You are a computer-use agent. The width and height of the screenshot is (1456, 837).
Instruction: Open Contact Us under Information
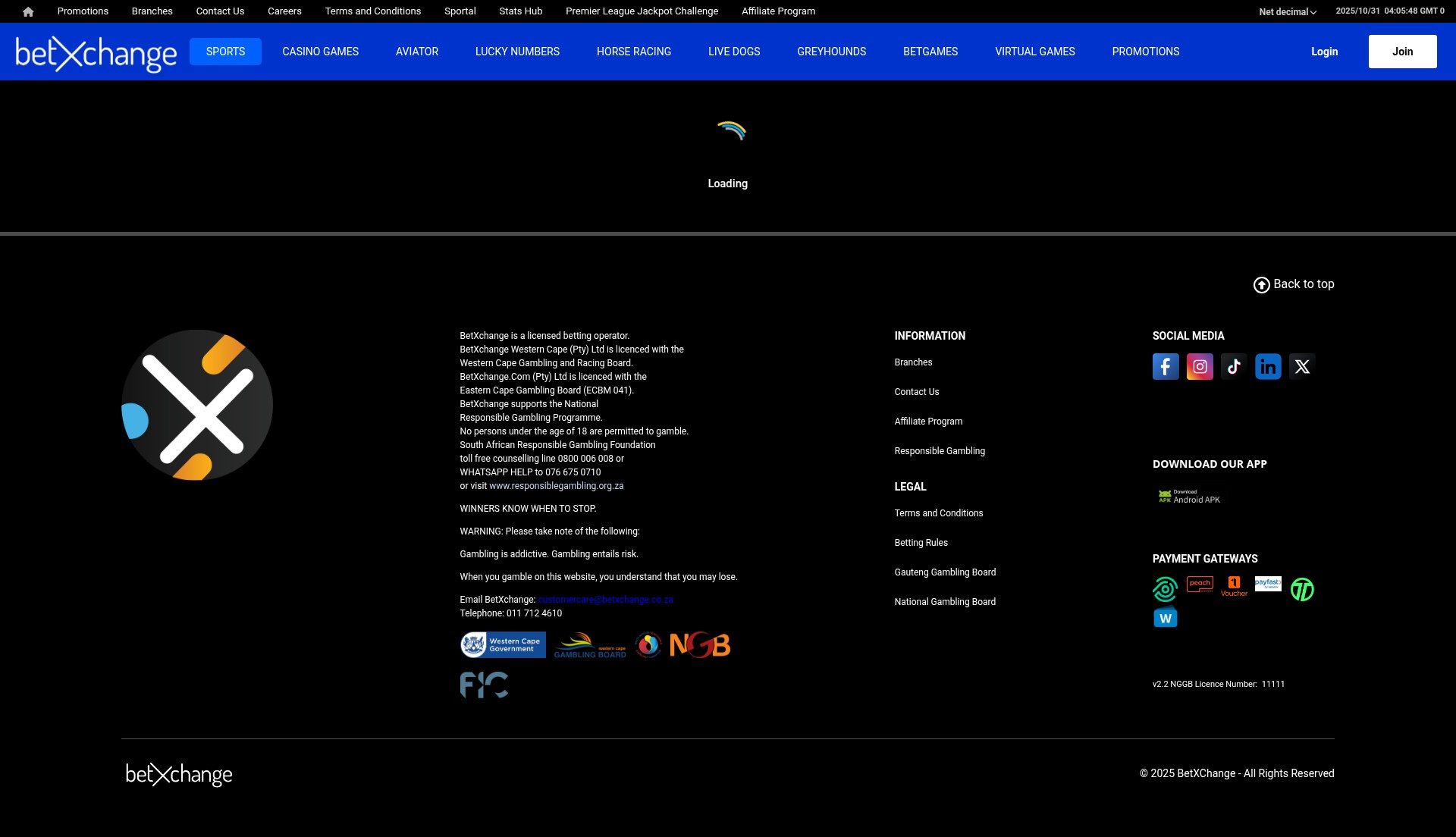pyautogui.click(x=916, y=392)
